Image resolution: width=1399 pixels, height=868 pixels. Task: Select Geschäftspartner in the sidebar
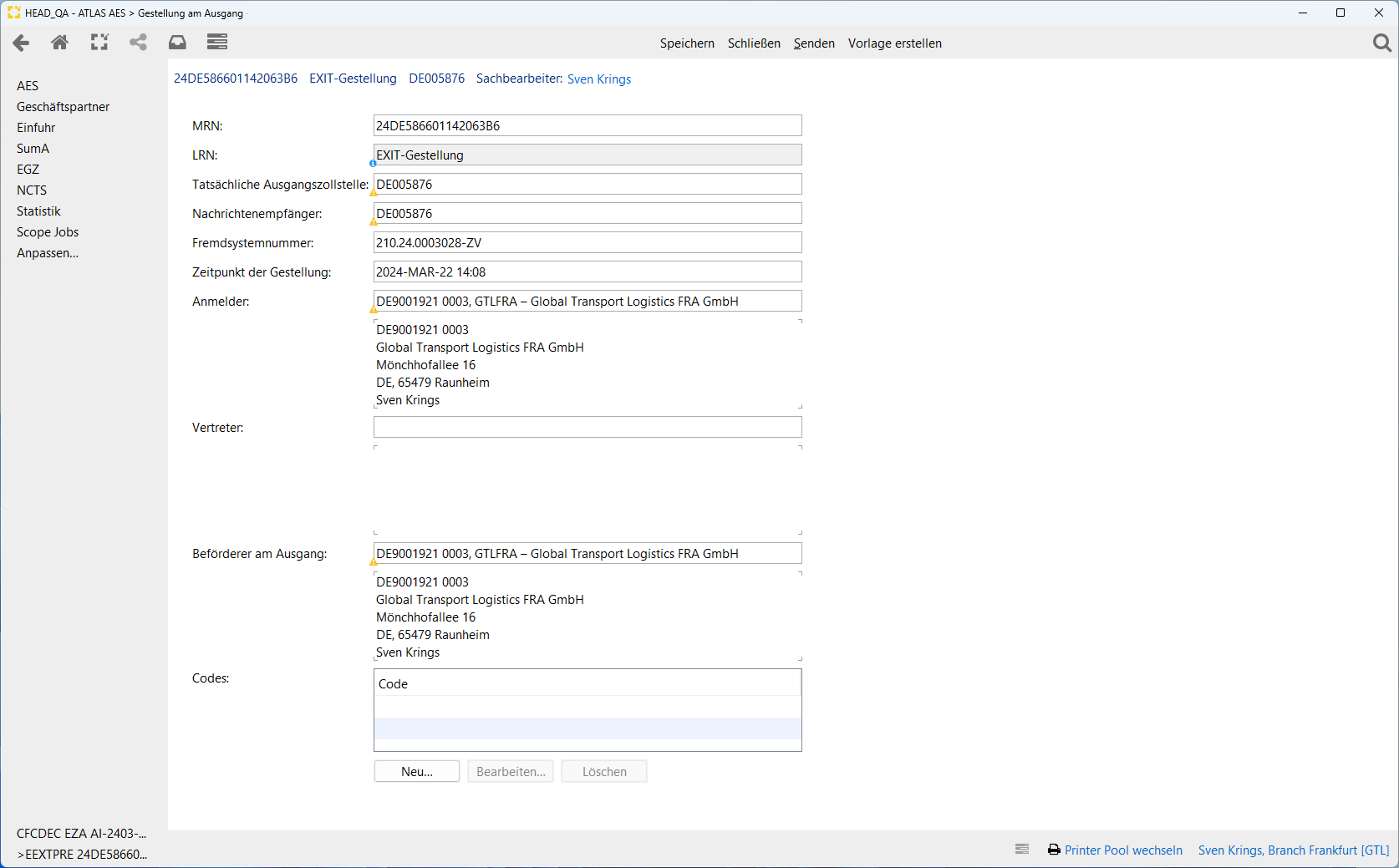pos(63,107)
